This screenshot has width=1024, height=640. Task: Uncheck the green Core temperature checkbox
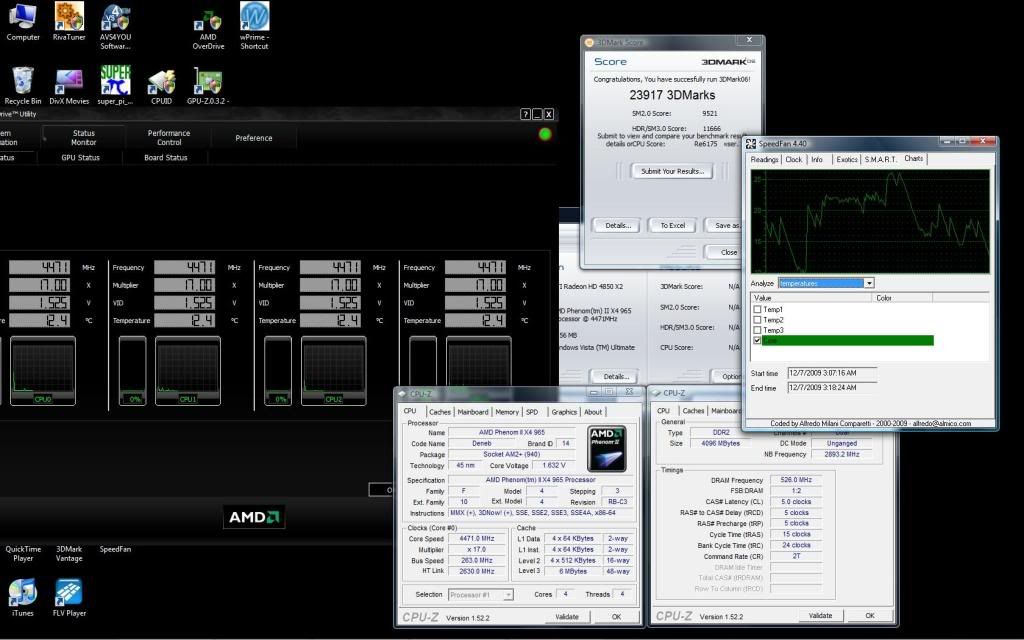click(x=757, y=341)
